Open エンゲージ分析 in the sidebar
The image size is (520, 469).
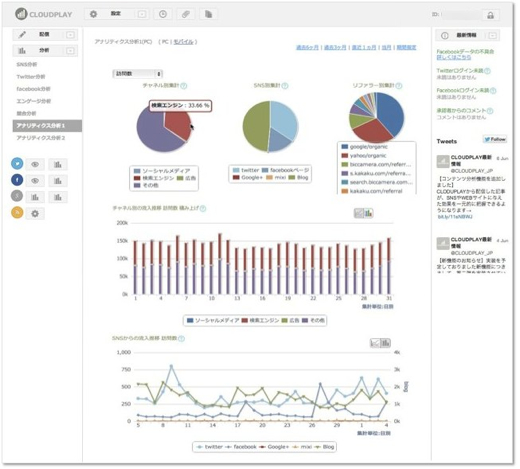pos(34,101)
